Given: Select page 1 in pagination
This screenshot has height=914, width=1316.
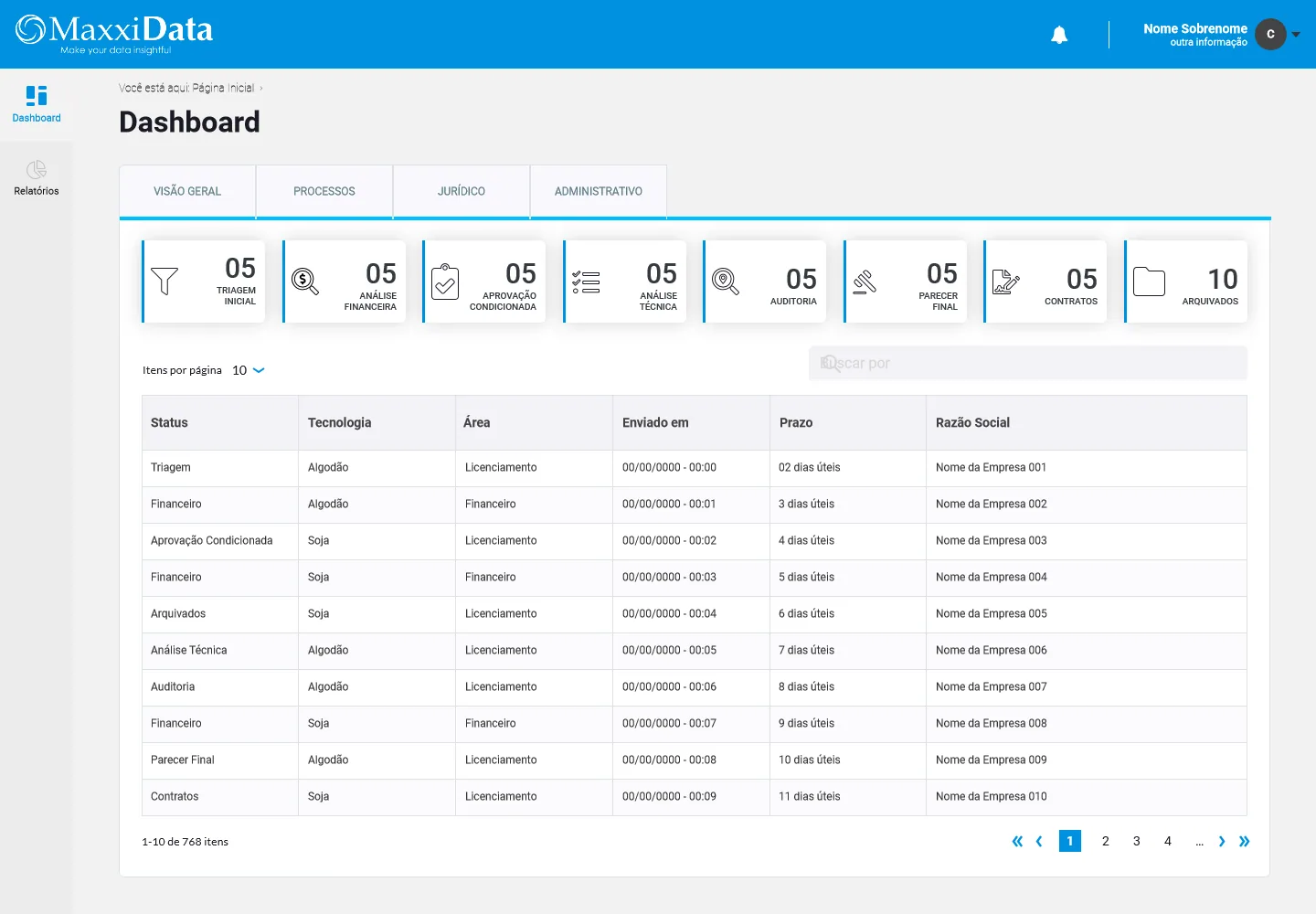Looking at the screenshot, I should click(1070, 841).
